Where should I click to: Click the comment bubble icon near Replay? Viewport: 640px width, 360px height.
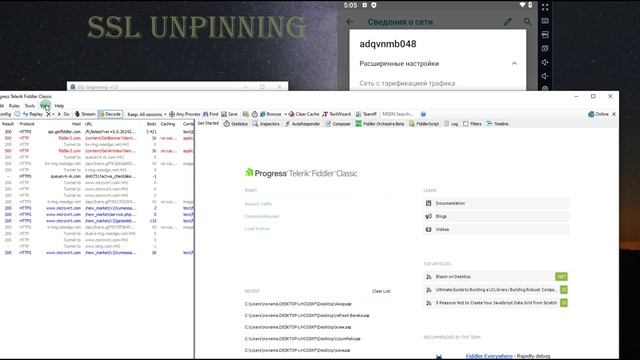coord(17,114)
